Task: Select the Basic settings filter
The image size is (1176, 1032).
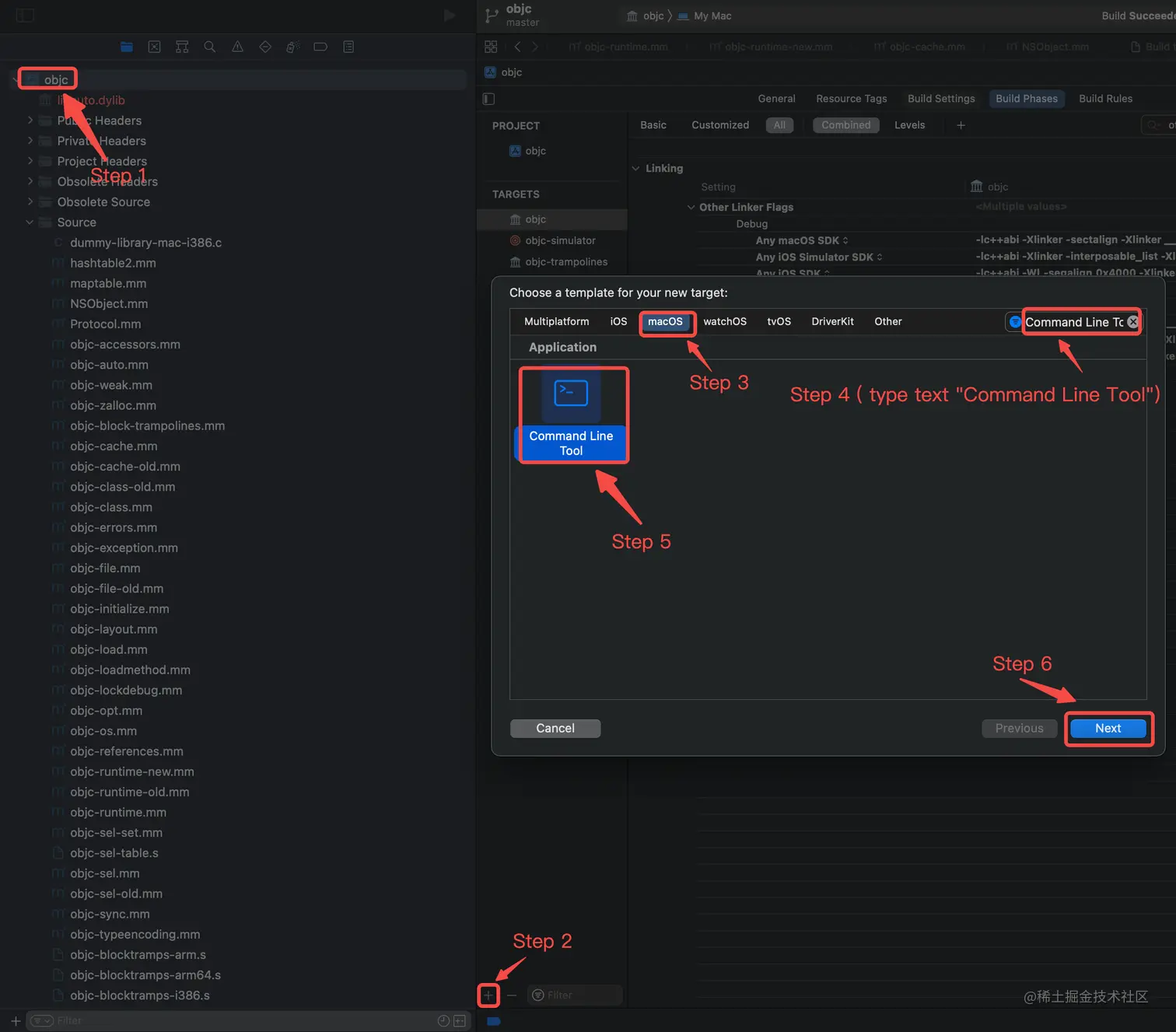Action: pyautogui.click(x=653, y=125)
